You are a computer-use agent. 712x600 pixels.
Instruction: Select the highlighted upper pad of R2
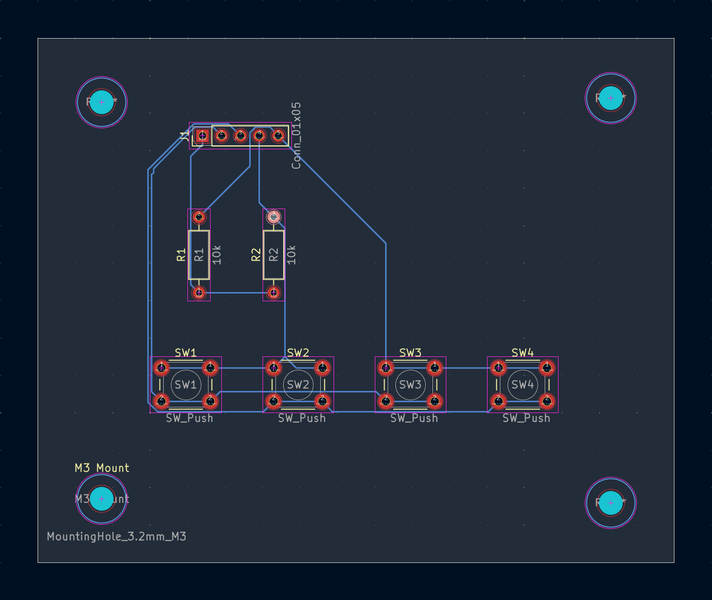click(273, 217)
